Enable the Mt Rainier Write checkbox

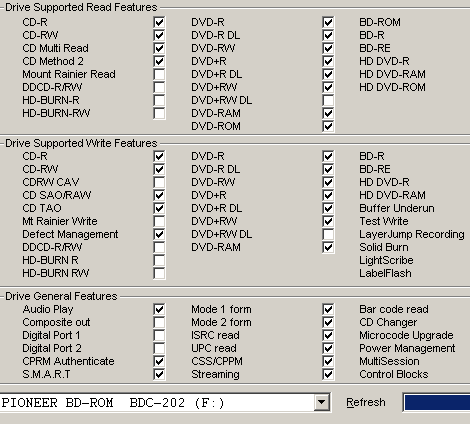(x=159, y=221)
